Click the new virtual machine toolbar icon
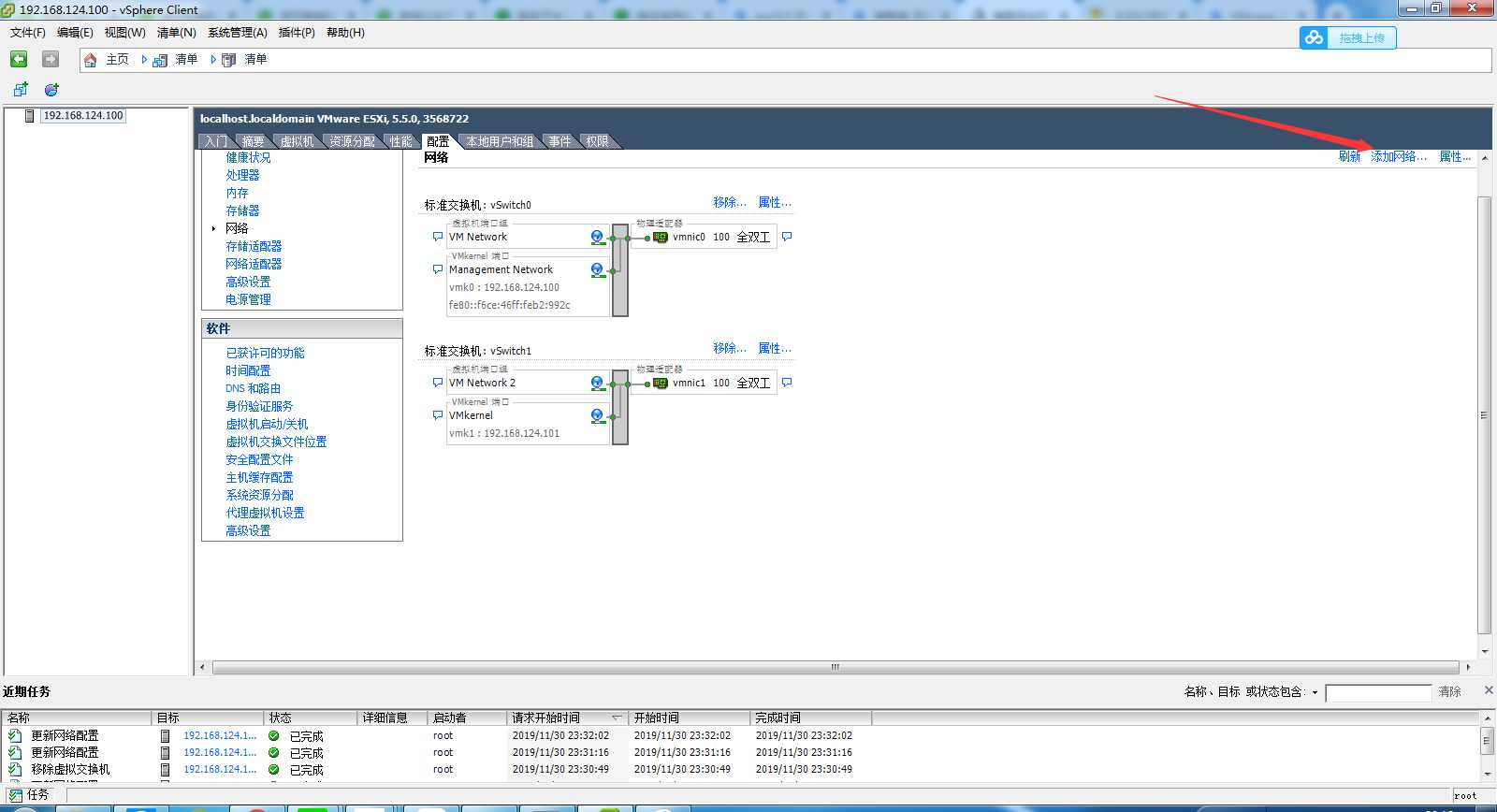This screenshot has width=1497, height=812. click(x=20, y=90)
